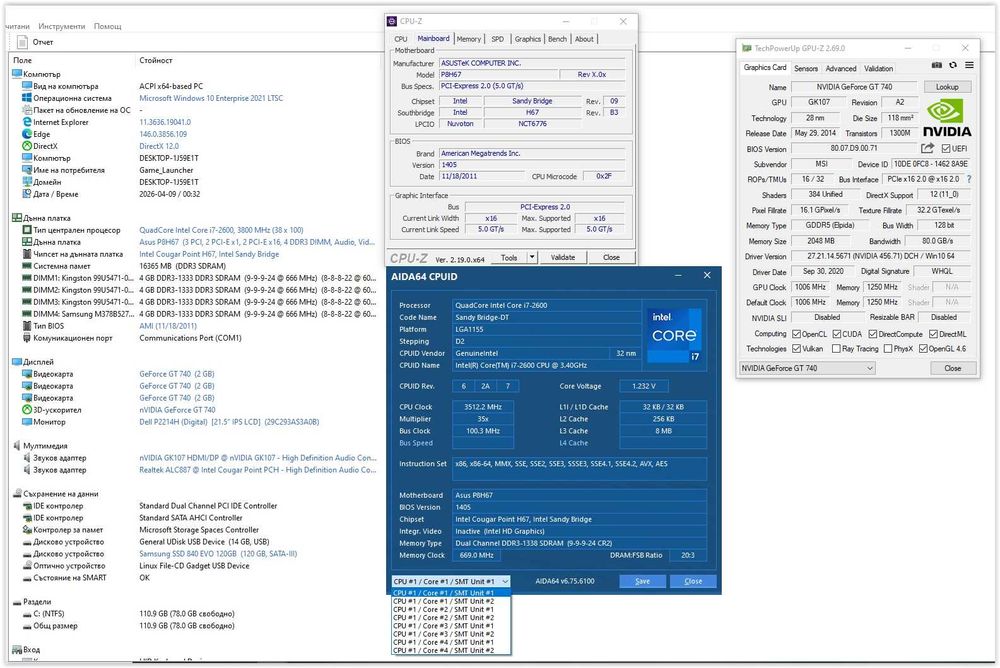Click the GPU-Z screenshot camera icon

[x=936, y=65]
